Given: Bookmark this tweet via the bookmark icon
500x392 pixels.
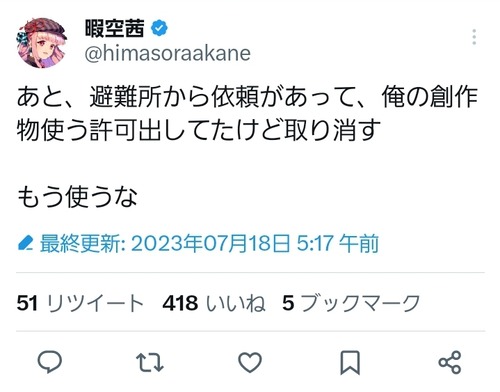Looking at the screenshot, I should [x=350, y=362].
